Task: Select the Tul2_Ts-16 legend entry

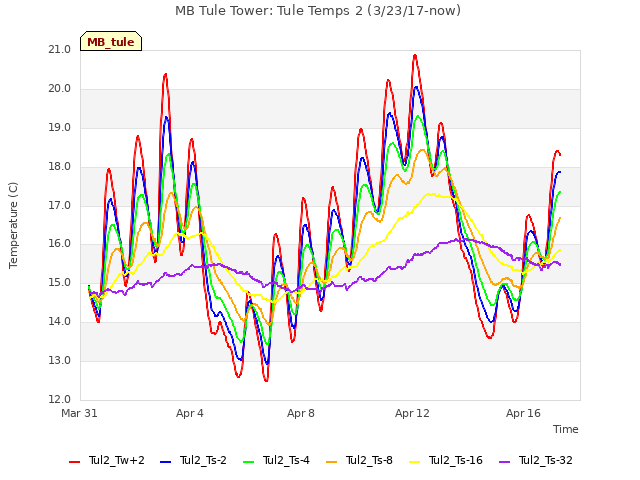Action: click(446, 461)
